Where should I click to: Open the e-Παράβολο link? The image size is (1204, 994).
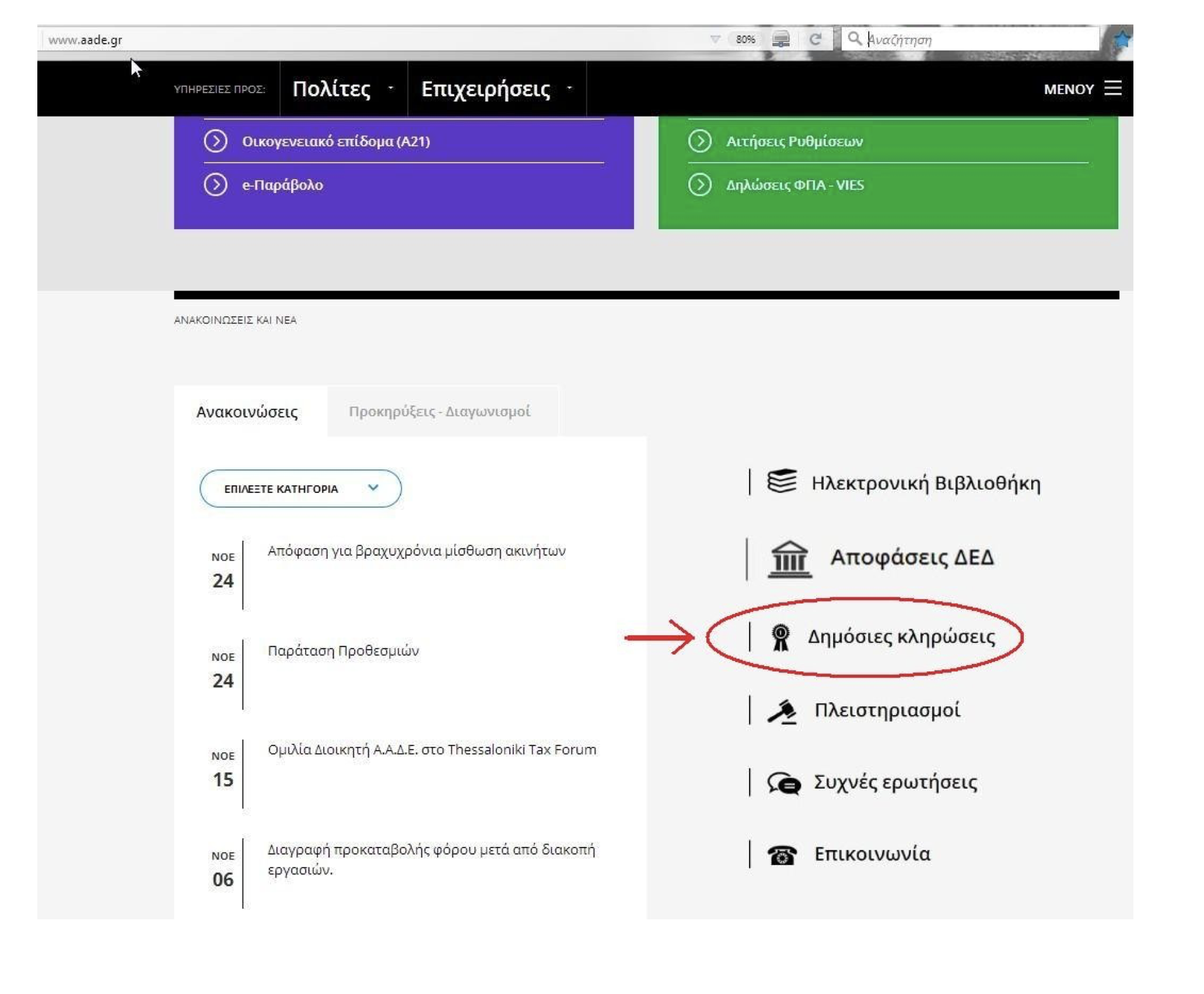coord(282,185)
